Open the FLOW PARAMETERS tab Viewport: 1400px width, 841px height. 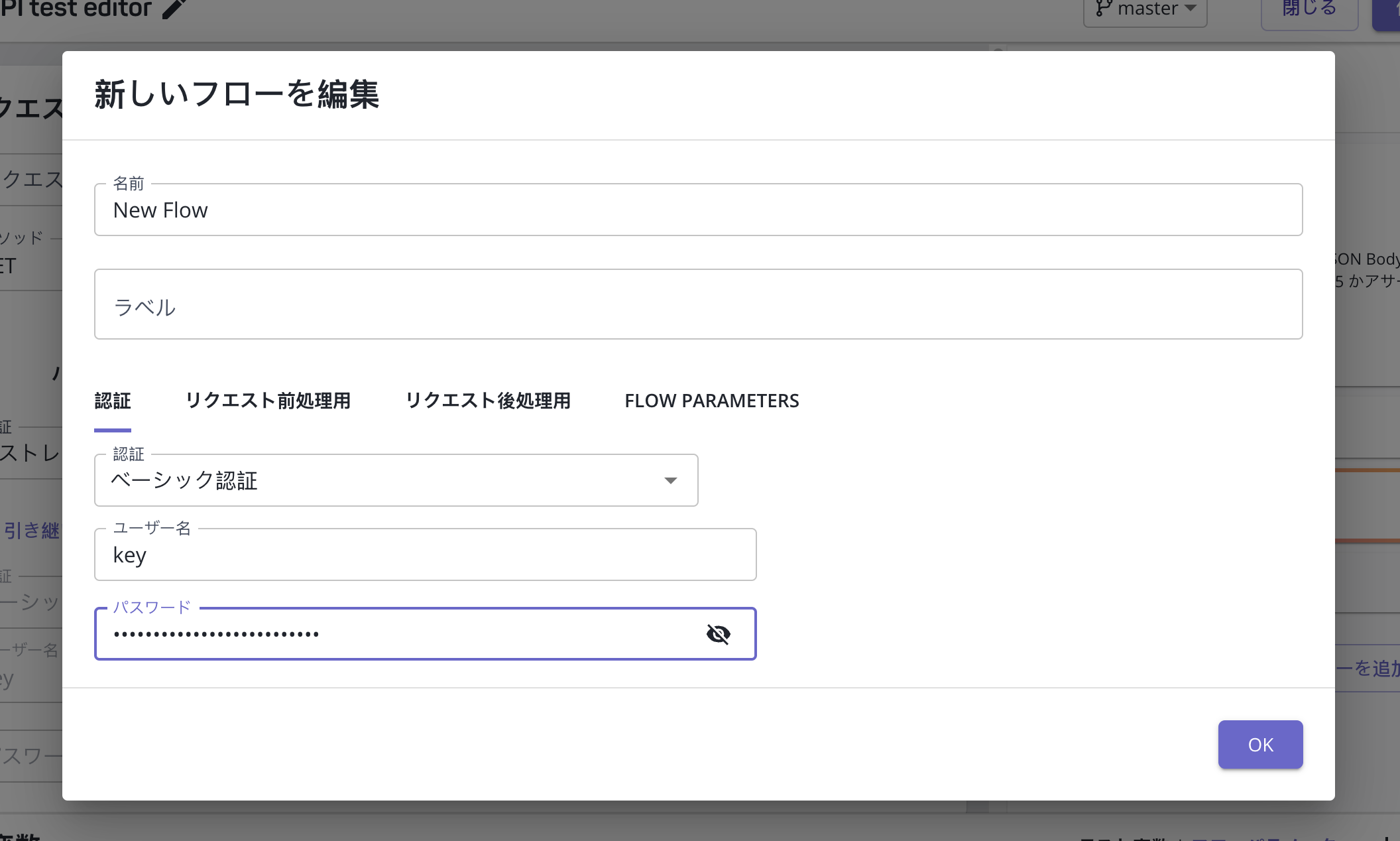coord(711,401)
